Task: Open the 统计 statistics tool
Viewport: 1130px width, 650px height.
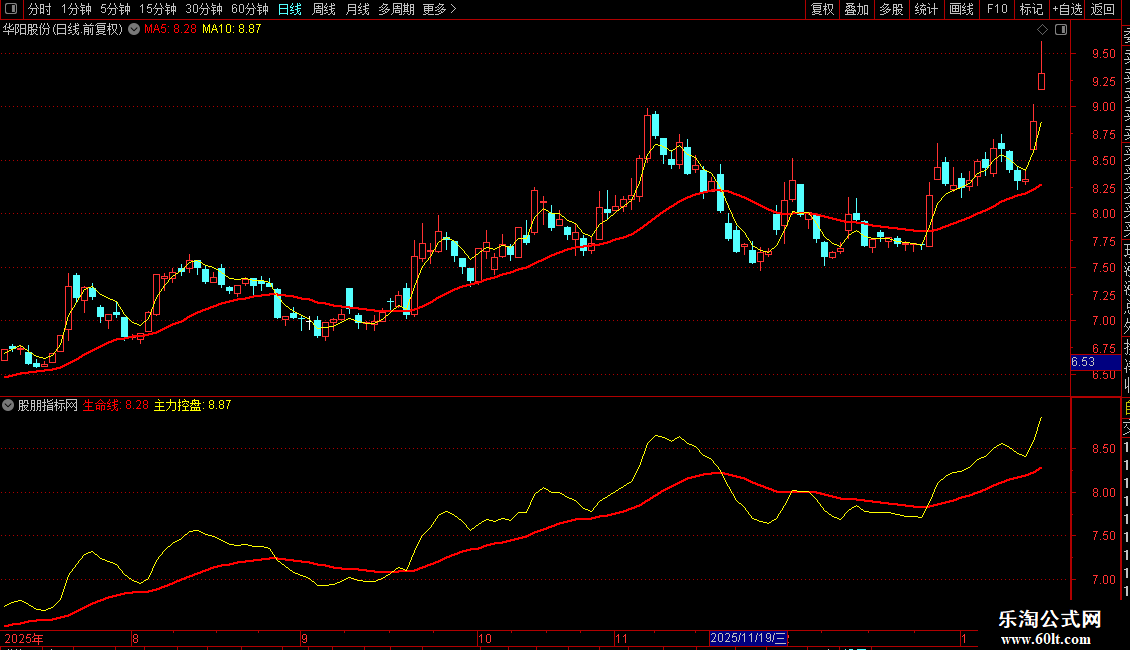Action: (x=926, y=9)
